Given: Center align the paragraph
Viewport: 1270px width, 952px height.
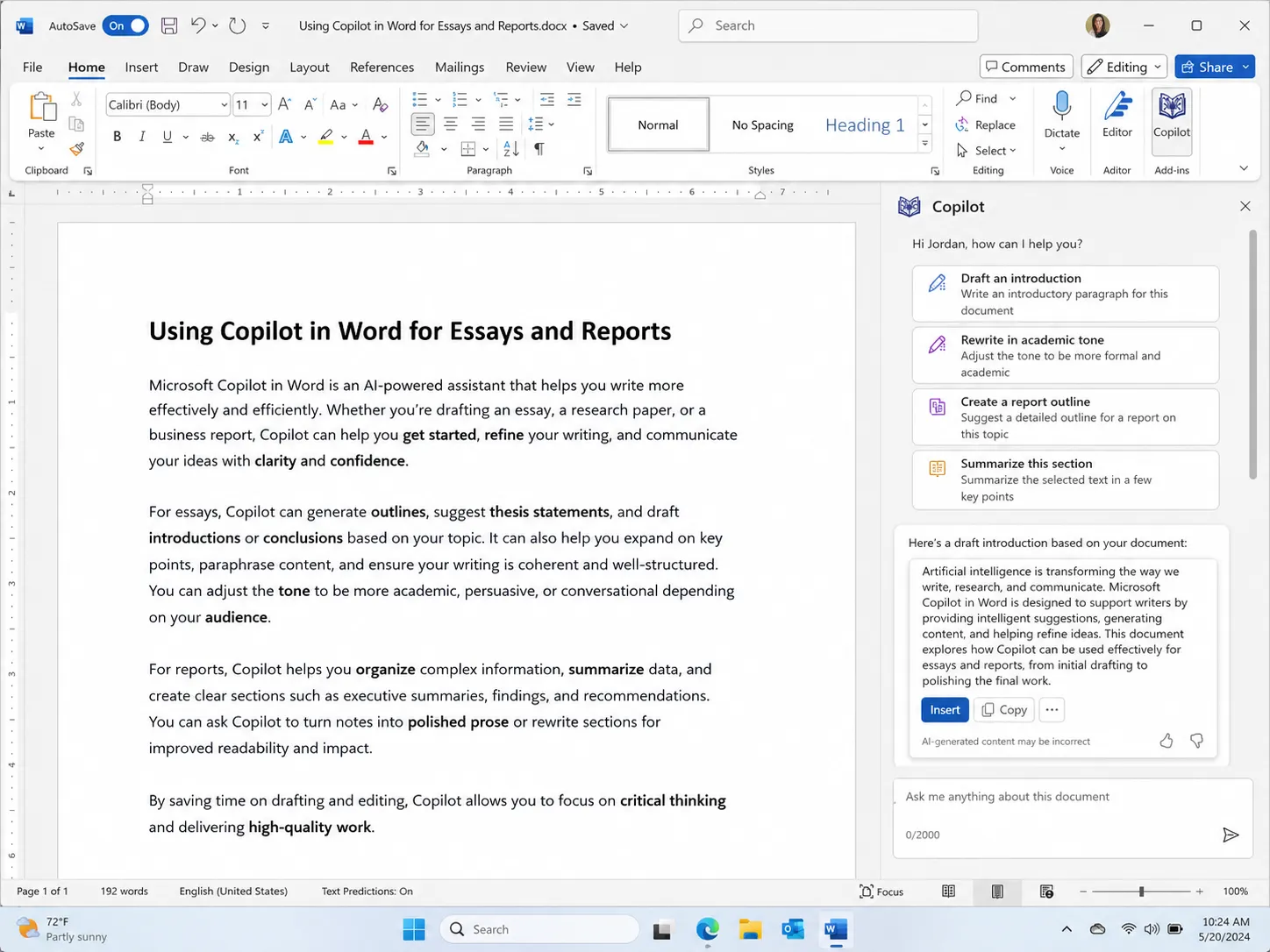Looking at the screenshot, I should coord(451,124).
